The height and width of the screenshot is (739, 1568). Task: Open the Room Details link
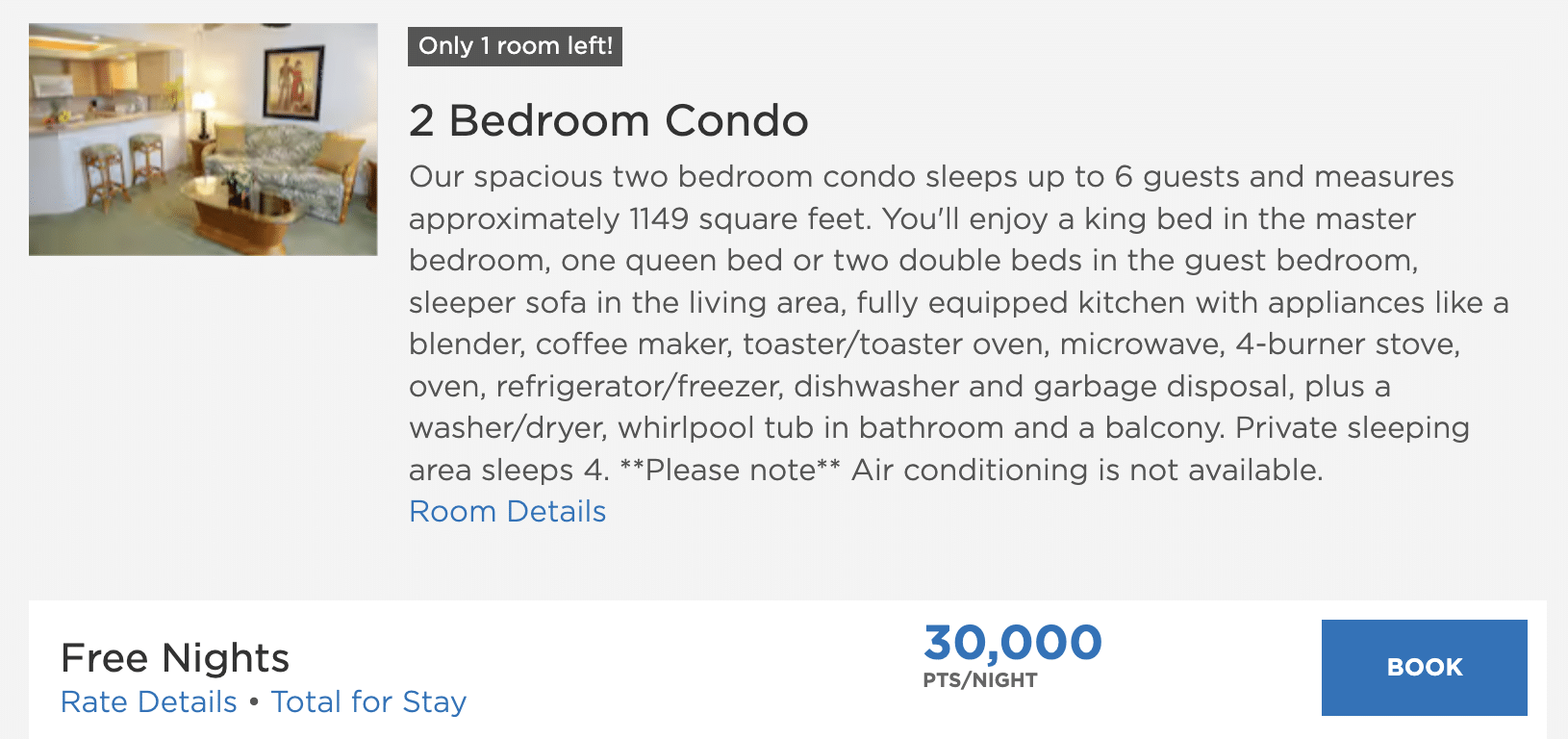507,511
